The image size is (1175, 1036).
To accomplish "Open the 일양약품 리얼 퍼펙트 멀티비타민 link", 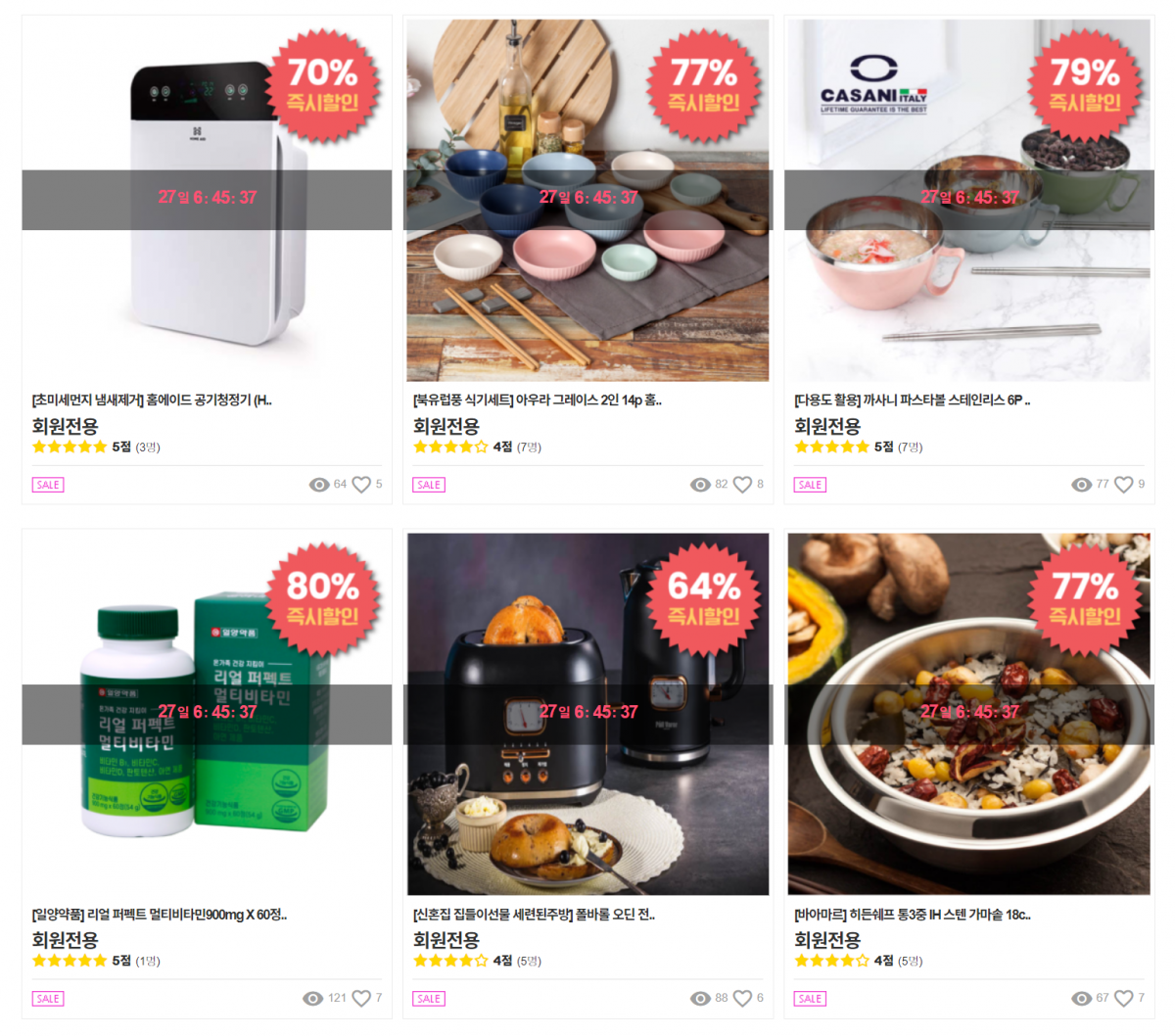I will tap(160, 915).
